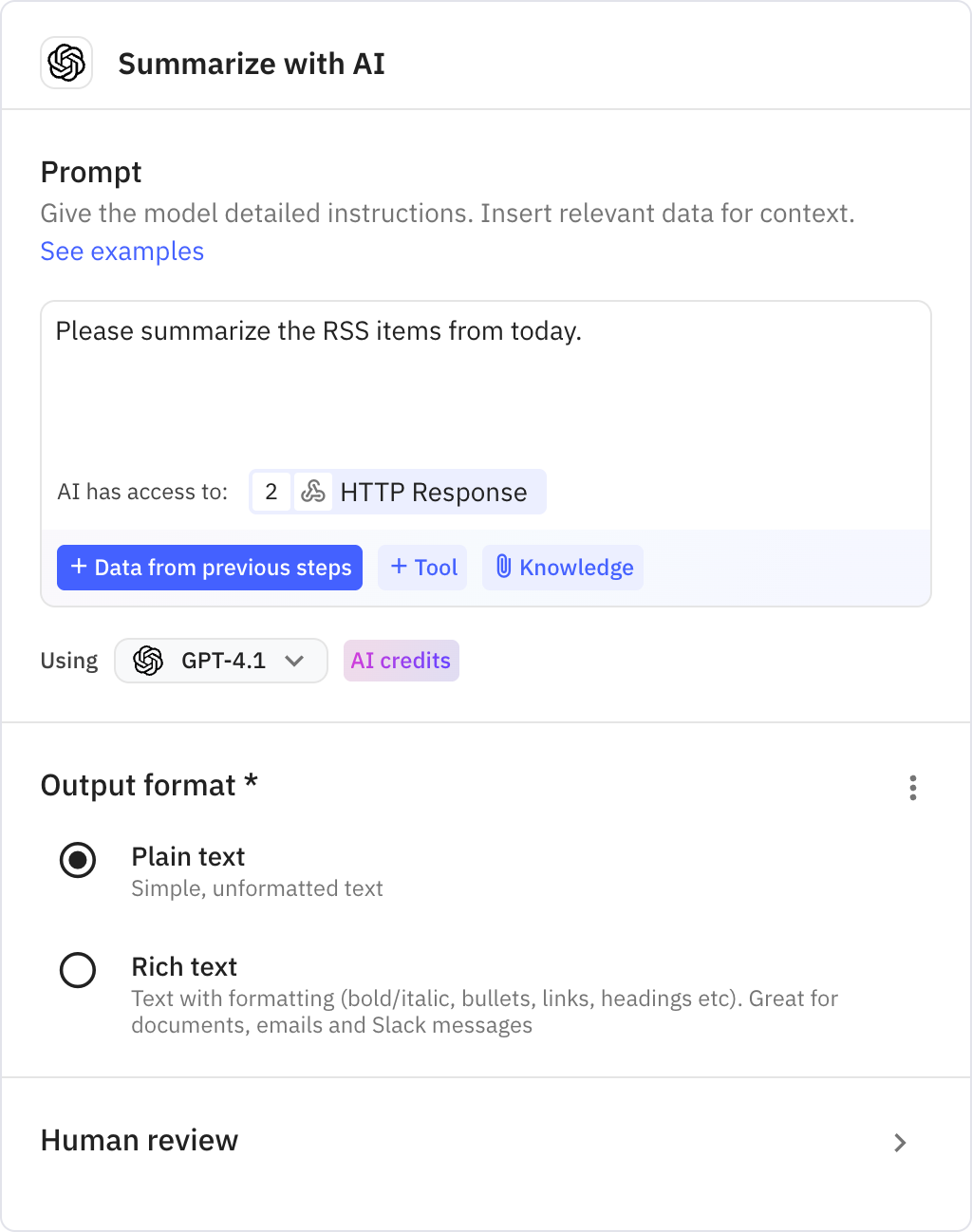This screenshot has width=972, height=1232.
Task: Click the Summarize with AI header
Action: tap(252, 63)
